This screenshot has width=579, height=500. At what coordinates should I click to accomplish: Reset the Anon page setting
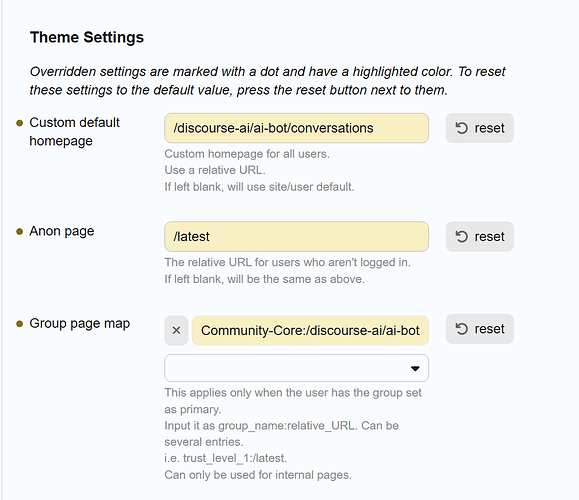[x=479, y=237]
